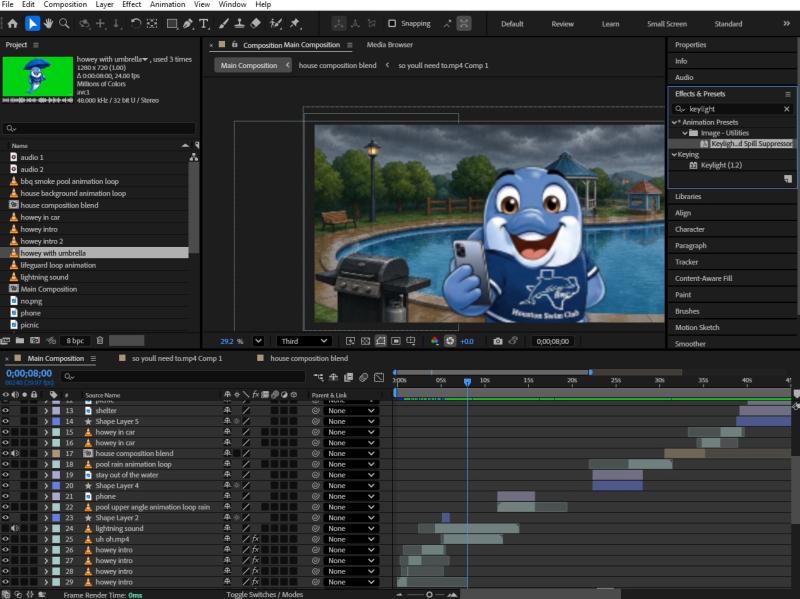Image resolution: width=800 pixels, height=599 pixels.
Task: Switch to the Media Browser tab
Action: 390,45
